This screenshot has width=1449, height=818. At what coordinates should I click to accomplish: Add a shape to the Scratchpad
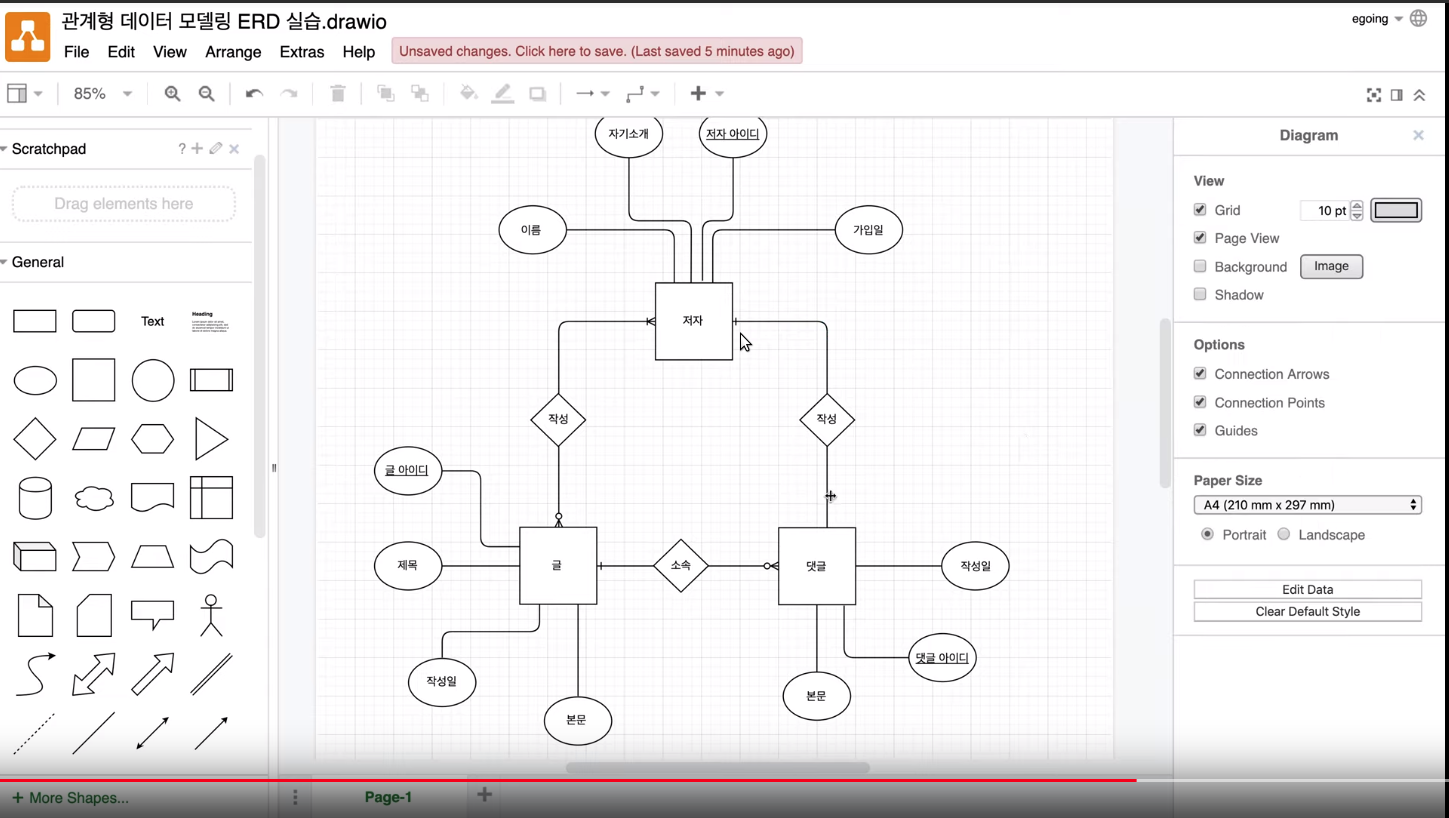click(x=197, y=148)
